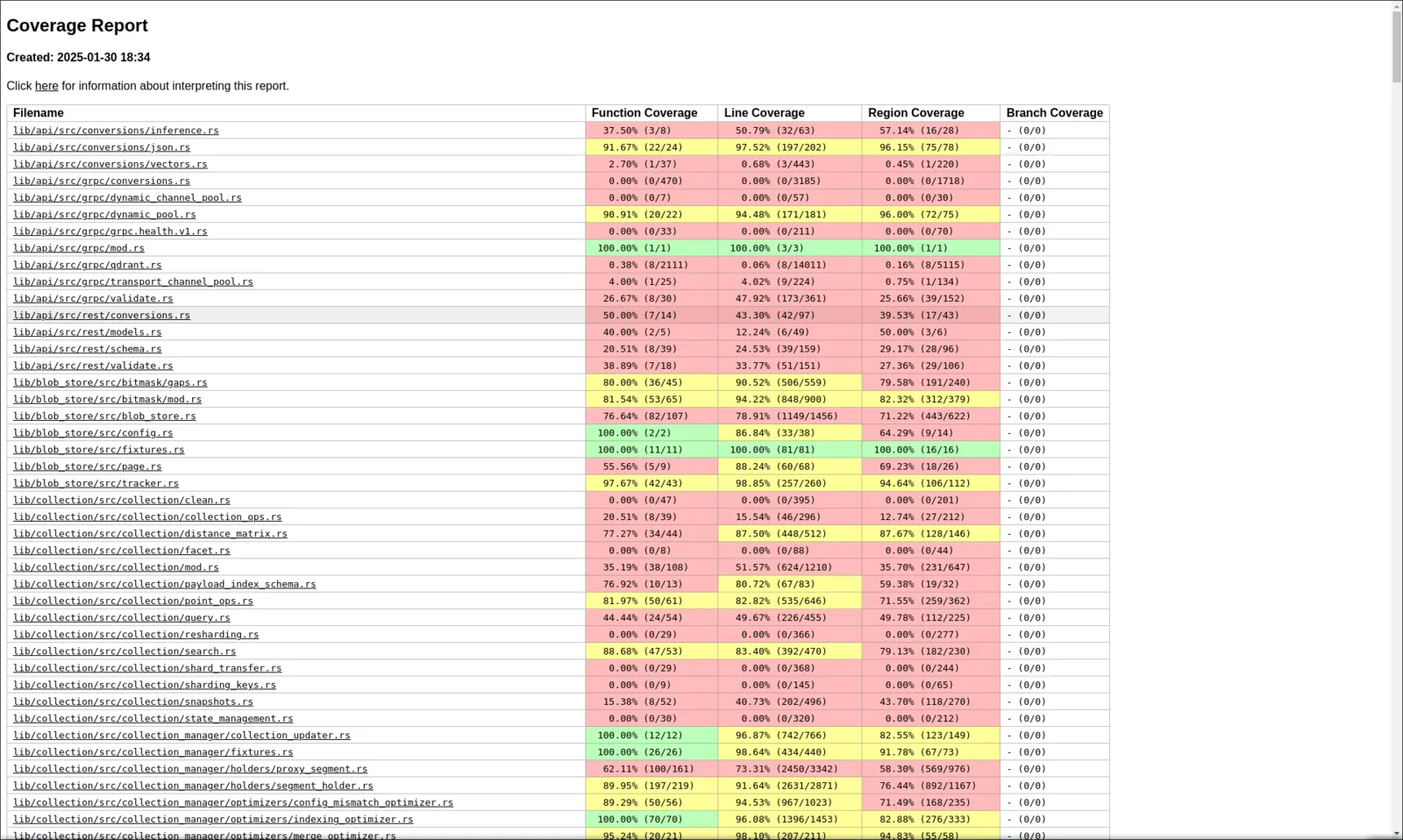Open payload_index_schema.rs file link

pos(165,585)
